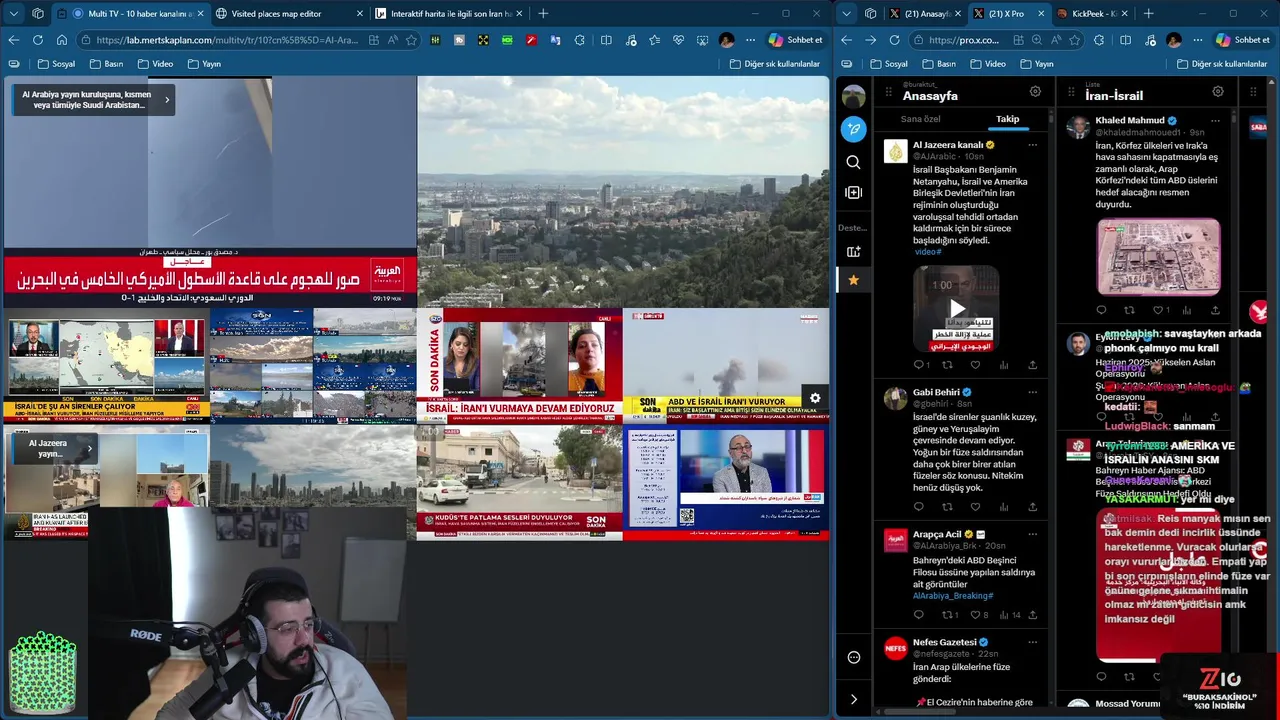
Task: Select the KickPeek browser tab
Action: [1092, 13]
